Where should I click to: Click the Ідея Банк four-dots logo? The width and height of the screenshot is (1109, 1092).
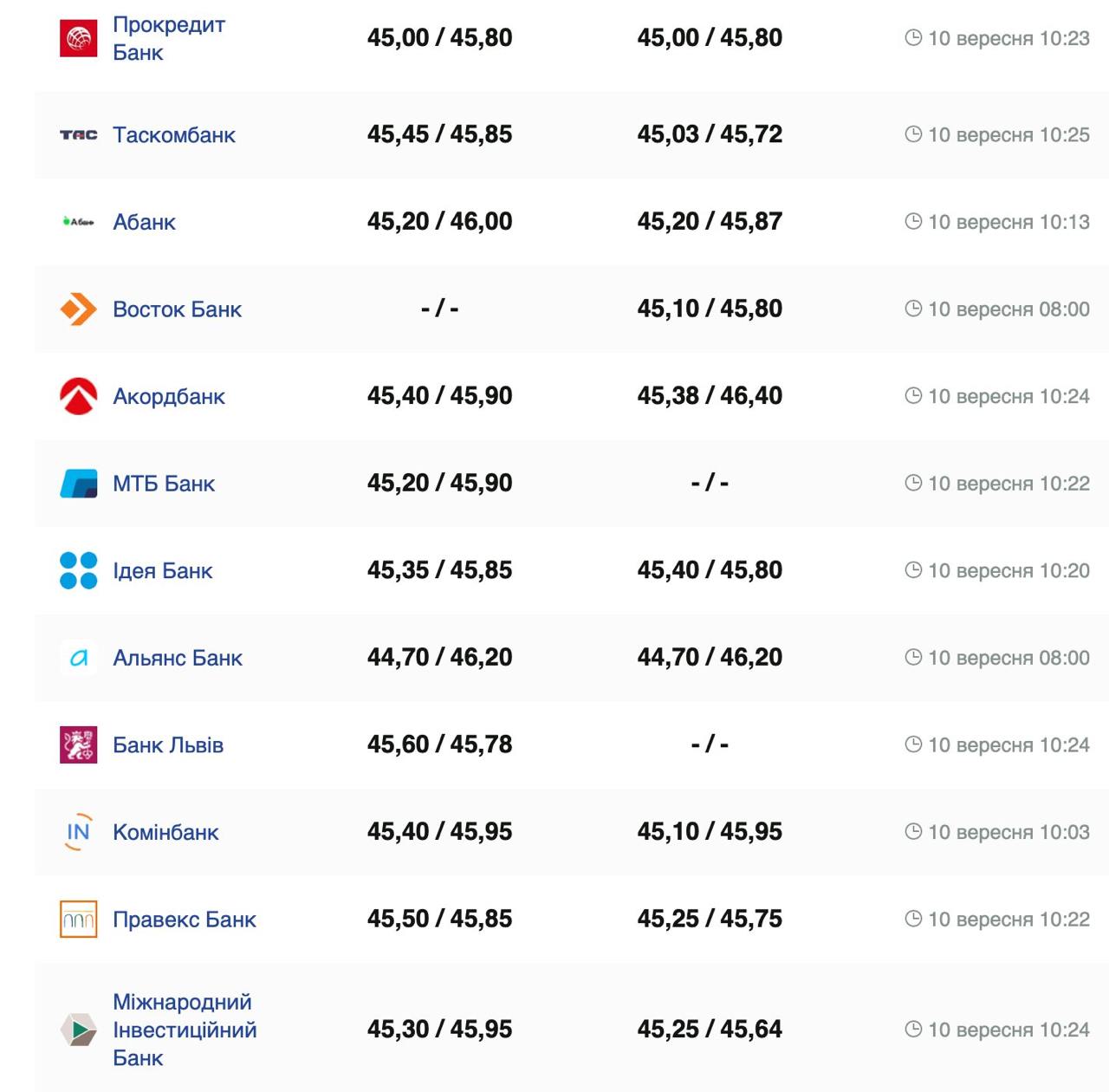pos(78,570)
